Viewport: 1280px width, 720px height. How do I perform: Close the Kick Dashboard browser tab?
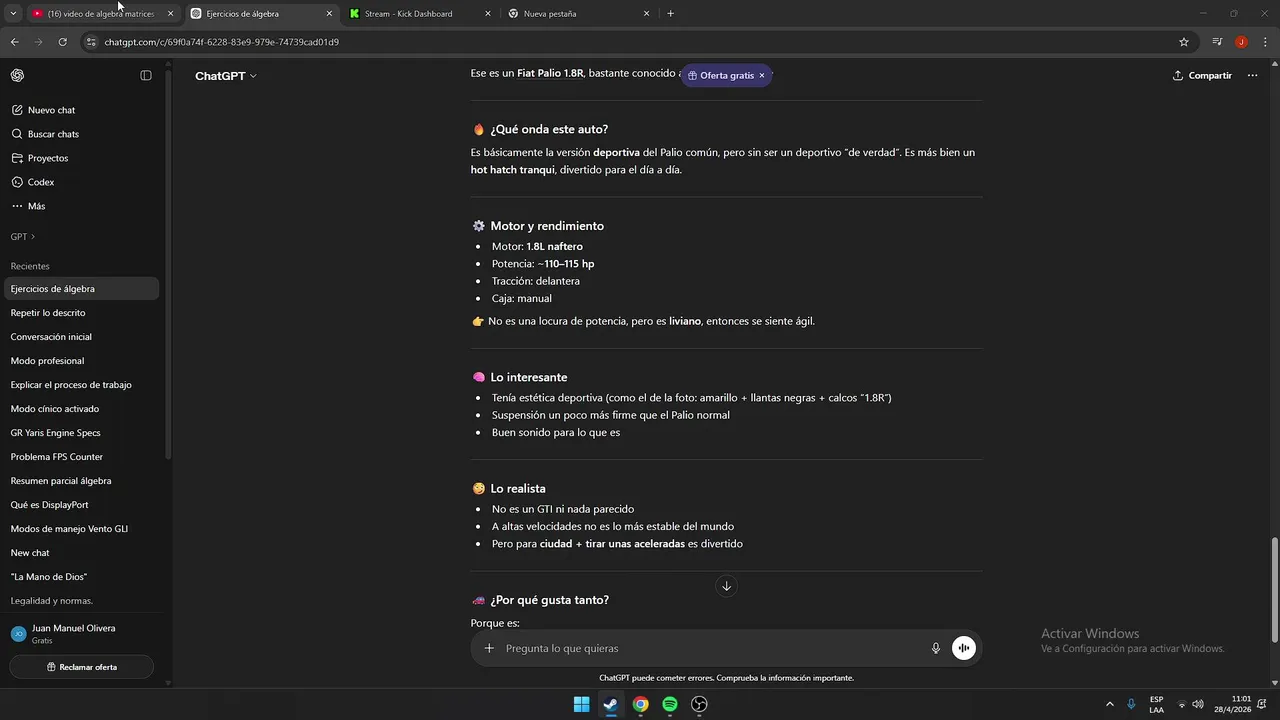click(488, 14)
